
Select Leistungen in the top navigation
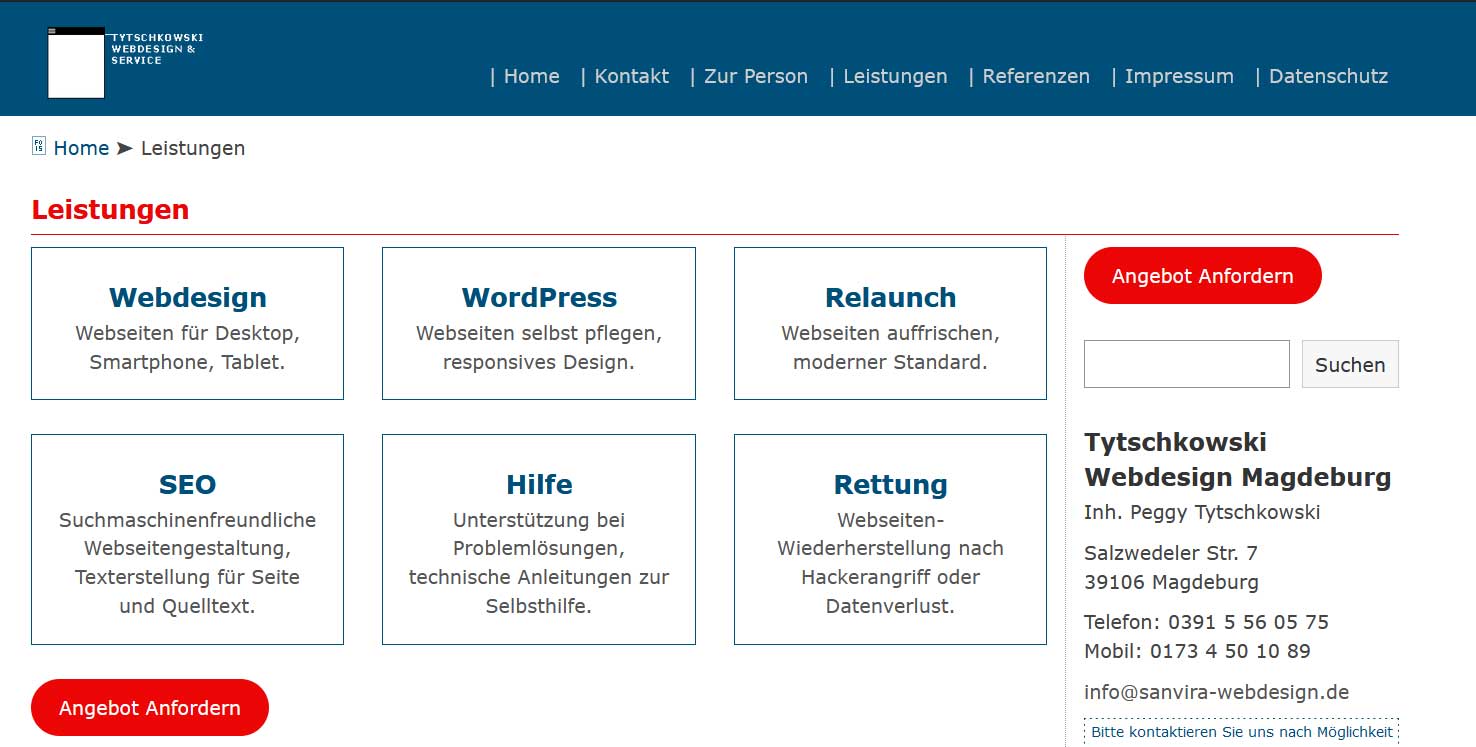[895, 76]
